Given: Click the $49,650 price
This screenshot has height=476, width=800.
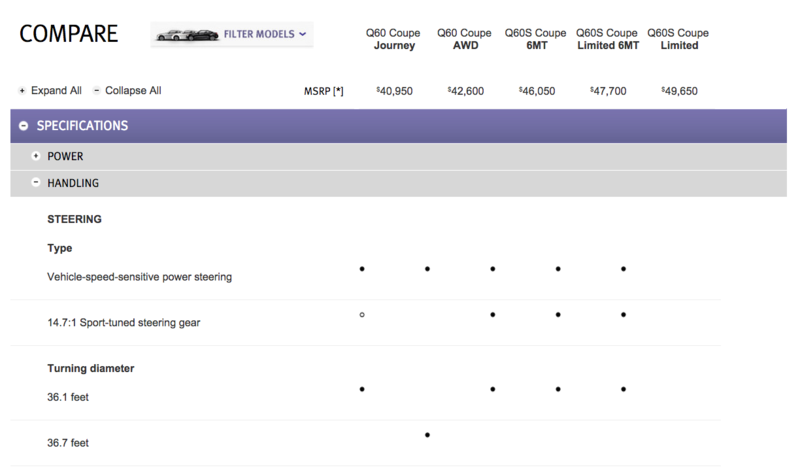Looking at the screenshot, I should click(x=680, y=91).
